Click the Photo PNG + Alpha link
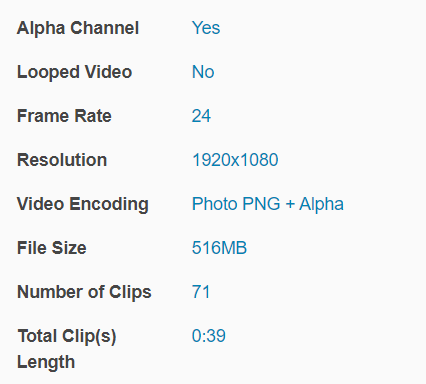This screenshot has height=384, width=426. click(268, 204)
